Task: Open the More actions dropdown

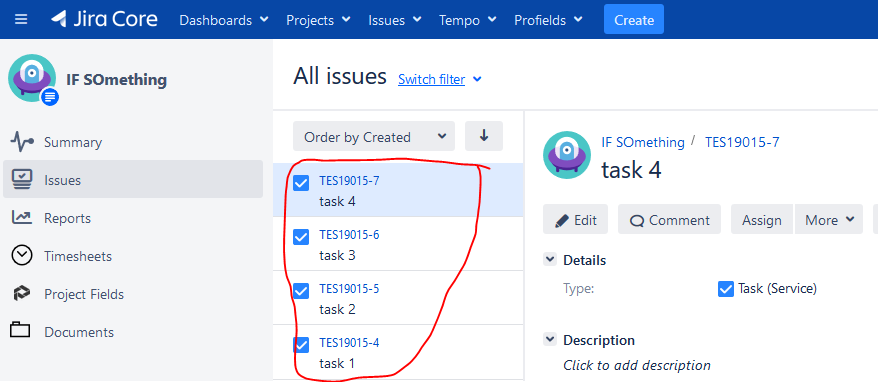Action: pos(829,220)
